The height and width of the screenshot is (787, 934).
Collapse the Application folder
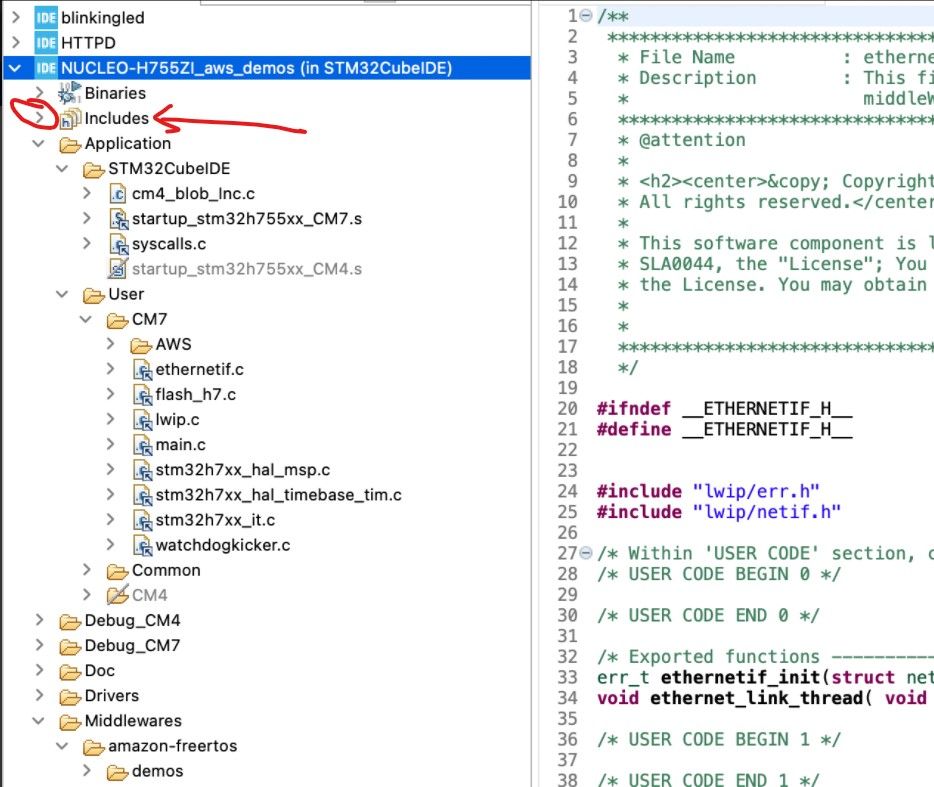click(x=39, y=144)
